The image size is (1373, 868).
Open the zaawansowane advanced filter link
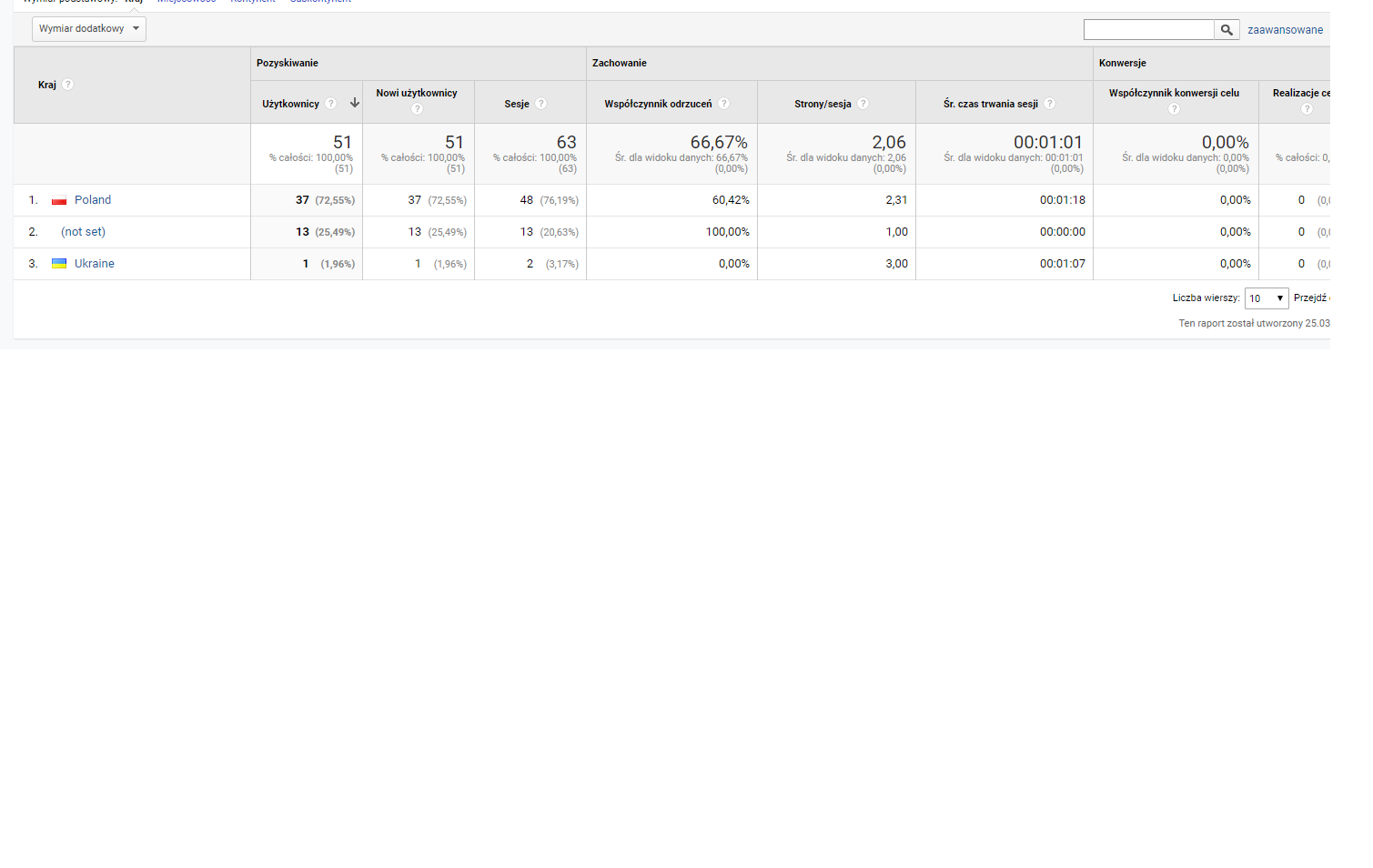(x=1285, y=30)
